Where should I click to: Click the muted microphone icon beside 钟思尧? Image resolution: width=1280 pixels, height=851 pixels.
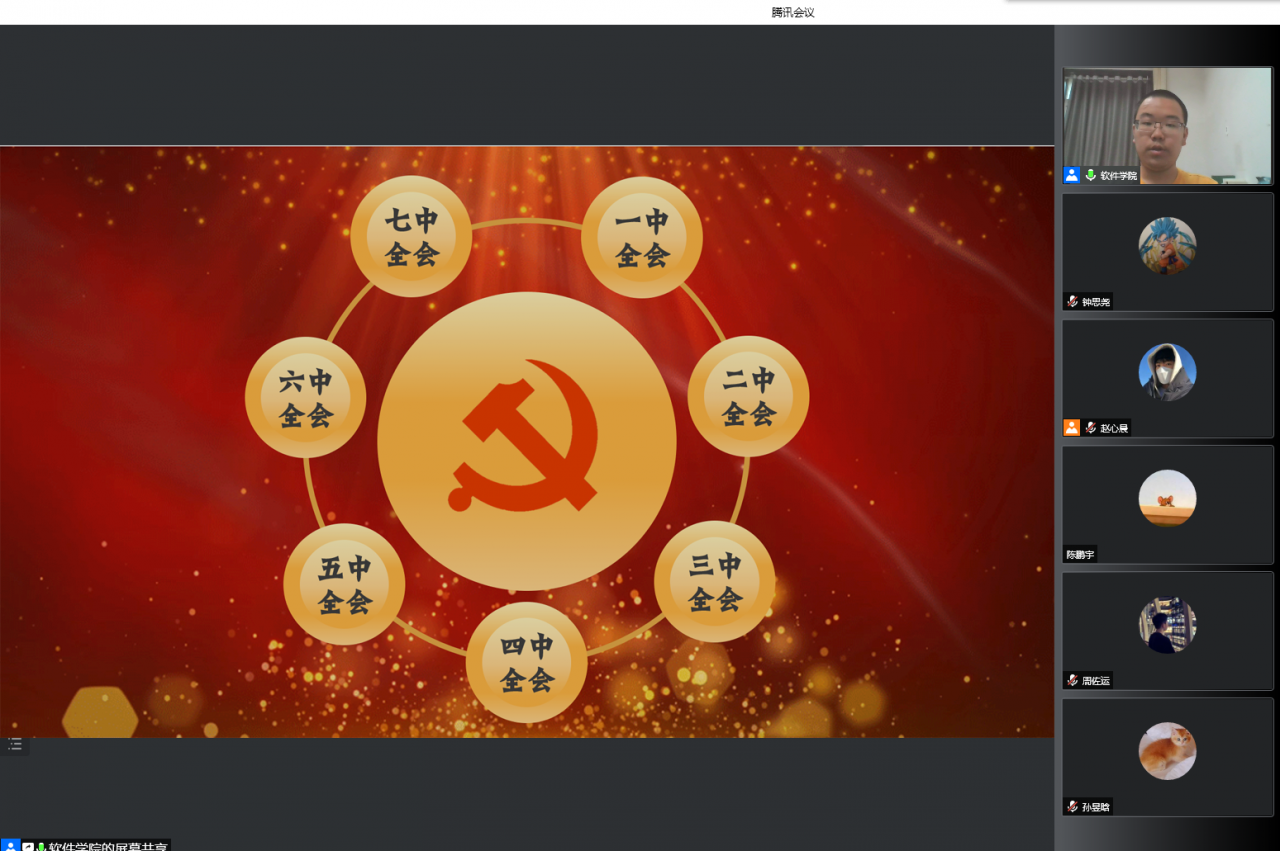[1072, 301]
